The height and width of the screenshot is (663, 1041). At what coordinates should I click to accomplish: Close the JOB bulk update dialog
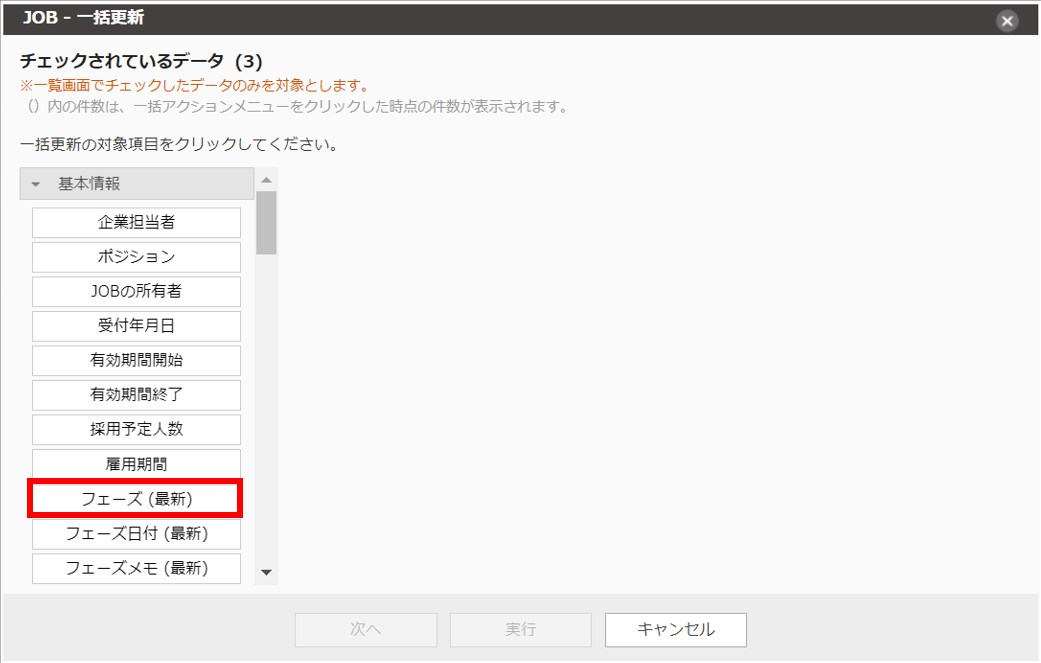point(1007,20)
